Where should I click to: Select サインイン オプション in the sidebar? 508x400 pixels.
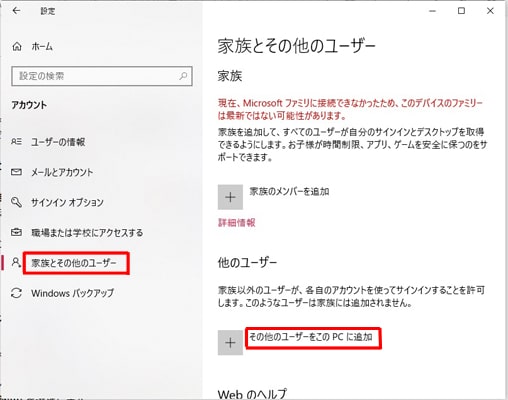tap(67, 202)
